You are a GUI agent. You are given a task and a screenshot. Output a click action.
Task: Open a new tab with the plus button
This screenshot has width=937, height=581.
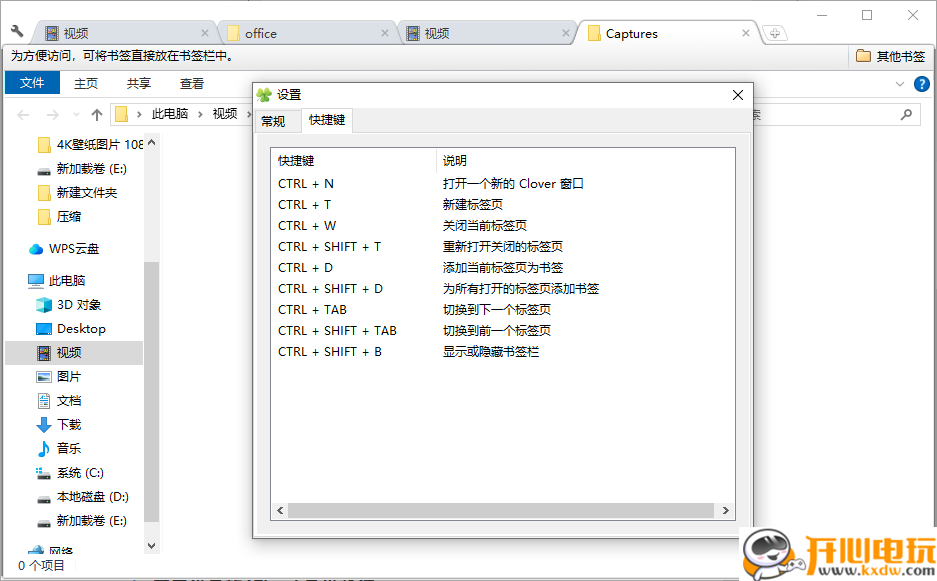(774, 33)
